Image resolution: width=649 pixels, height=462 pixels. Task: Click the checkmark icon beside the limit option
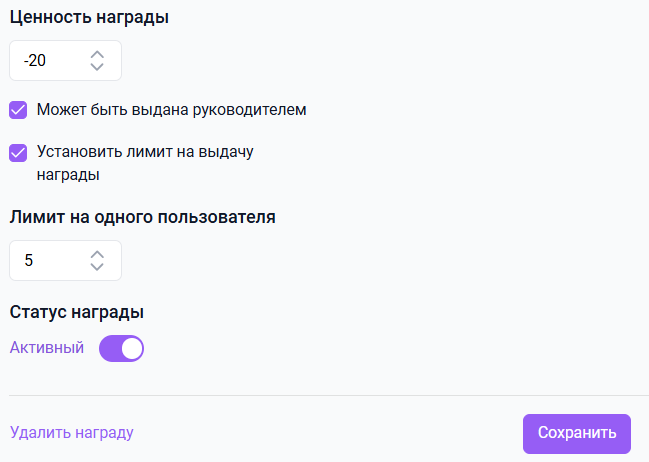coord(18,153)
